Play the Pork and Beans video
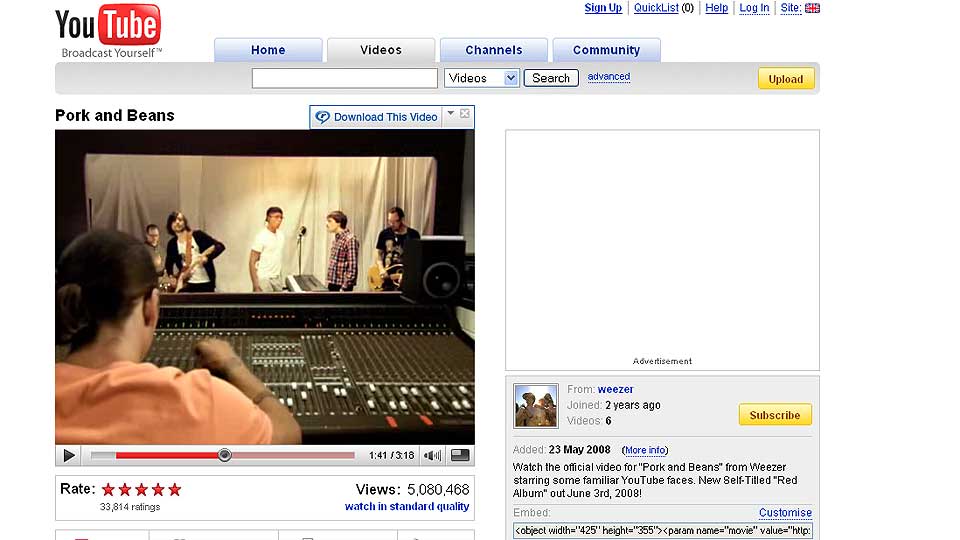The image size is (960, 540). 69,456
